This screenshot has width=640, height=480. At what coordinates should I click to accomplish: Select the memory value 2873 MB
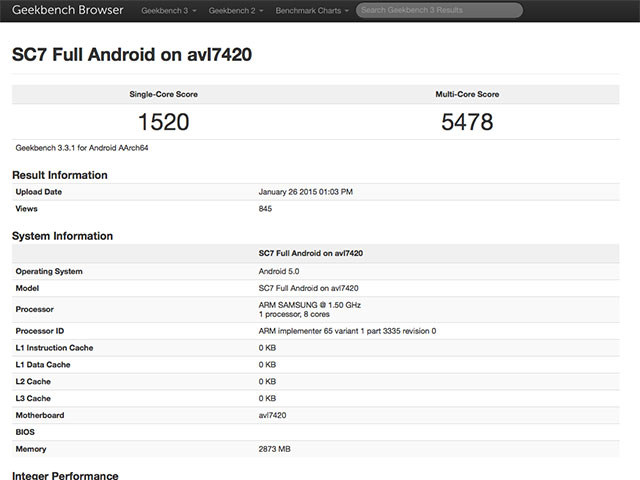(275, 449)
